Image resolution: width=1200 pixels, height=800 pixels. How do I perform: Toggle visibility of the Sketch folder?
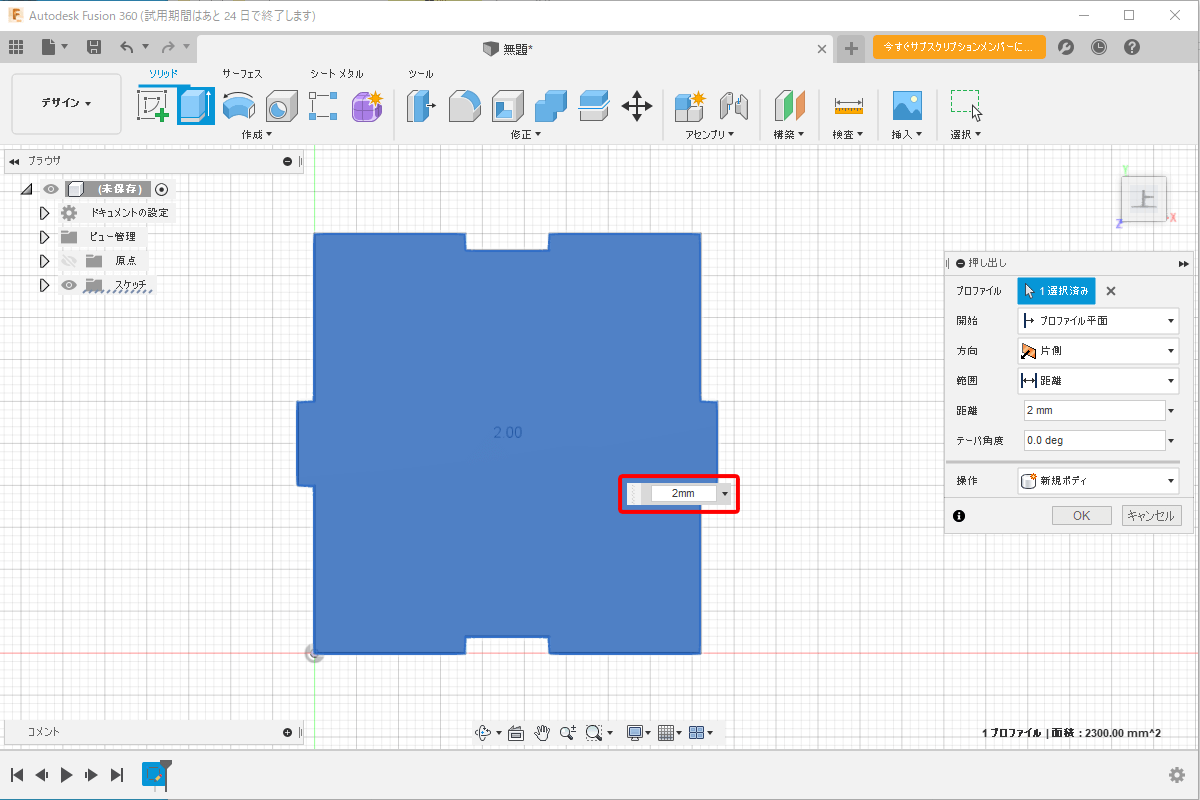point(69,285)
